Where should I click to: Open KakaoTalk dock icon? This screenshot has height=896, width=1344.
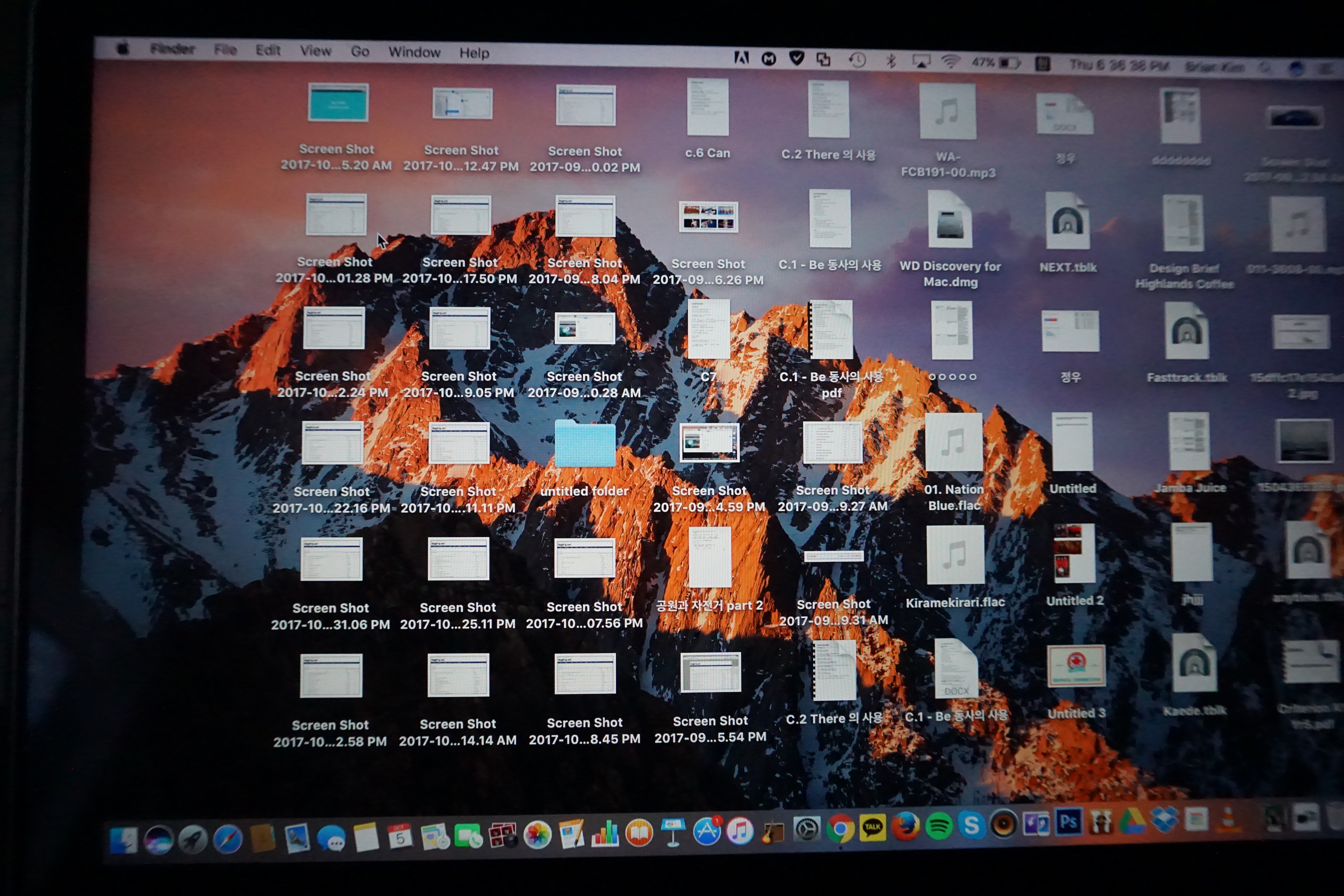tap(872, 828)
